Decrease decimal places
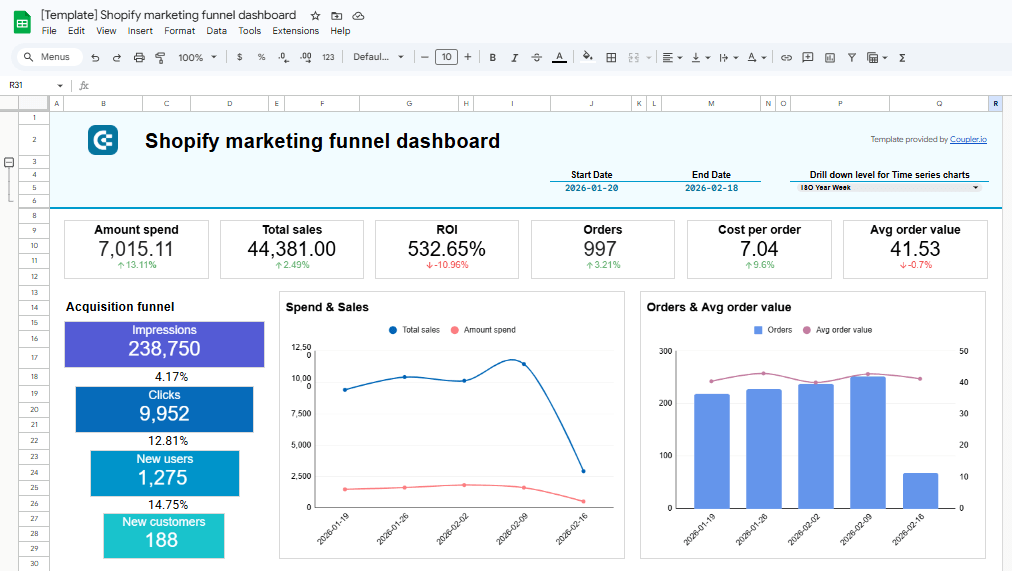This screenshot has width=1012, height=571. 283,57
